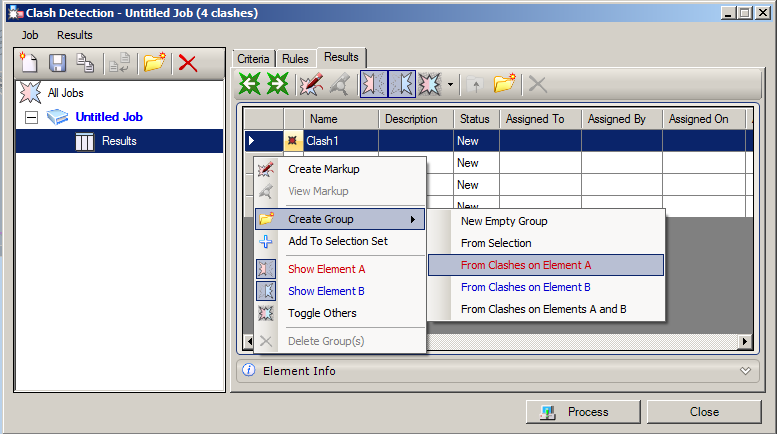Screen dimensions: 777x434
Task: Click the second green star toolbar icon
Action: point(278,83)
